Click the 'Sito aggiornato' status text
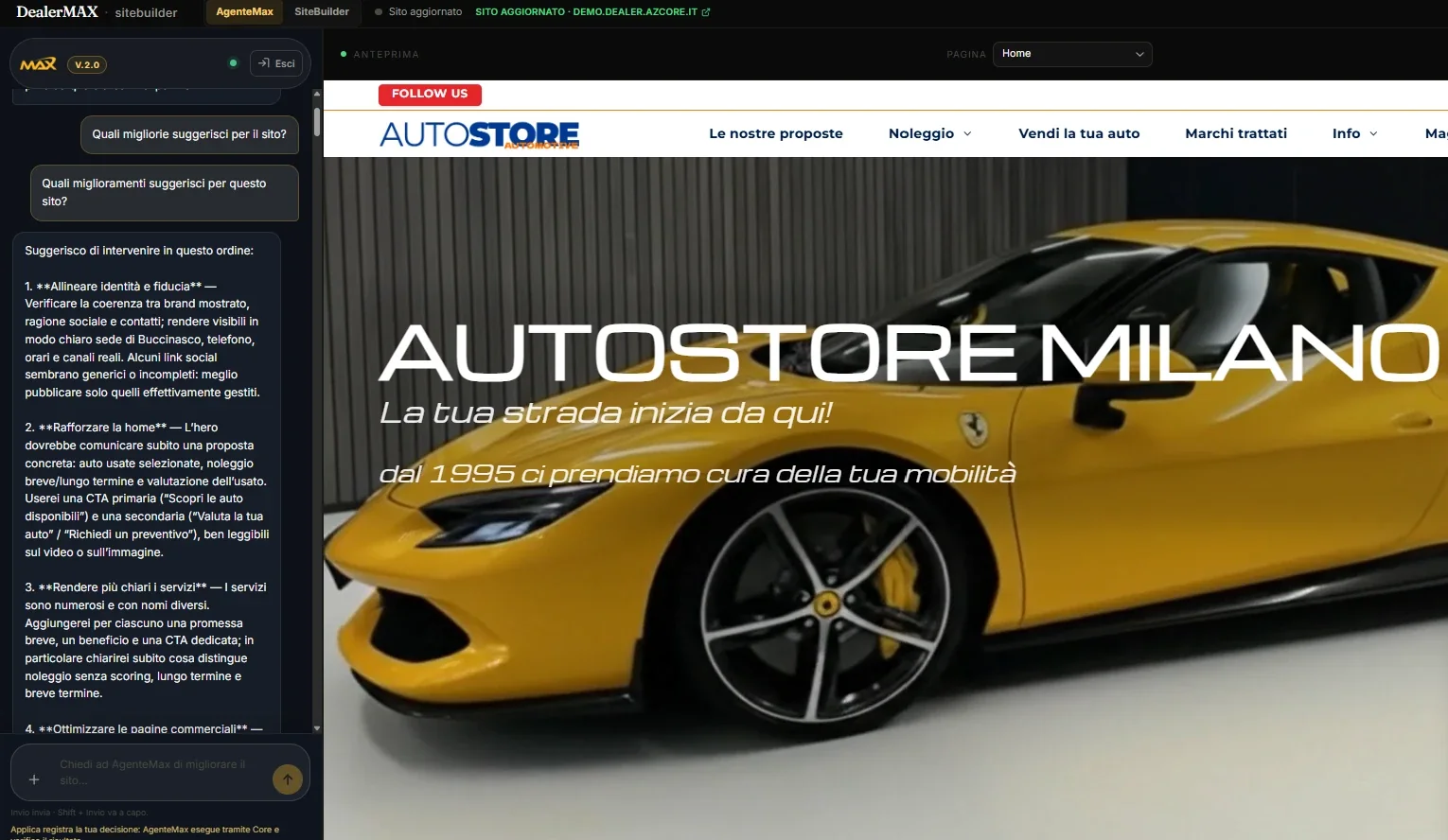The height and width of the screenshot is (840, 1448). coord(425,12)
